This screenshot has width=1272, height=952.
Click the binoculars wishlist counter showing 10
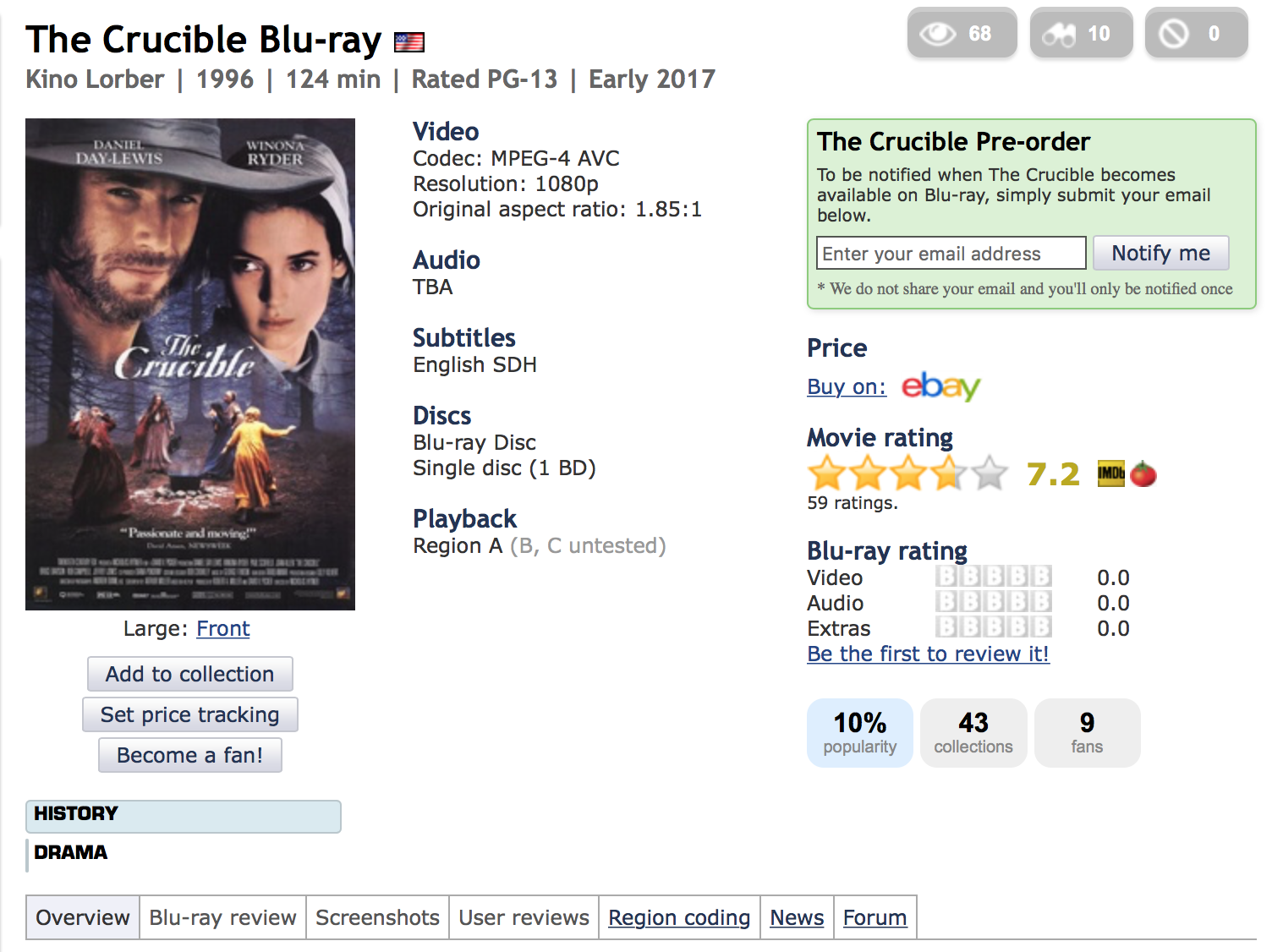[x=1081, y=34]
